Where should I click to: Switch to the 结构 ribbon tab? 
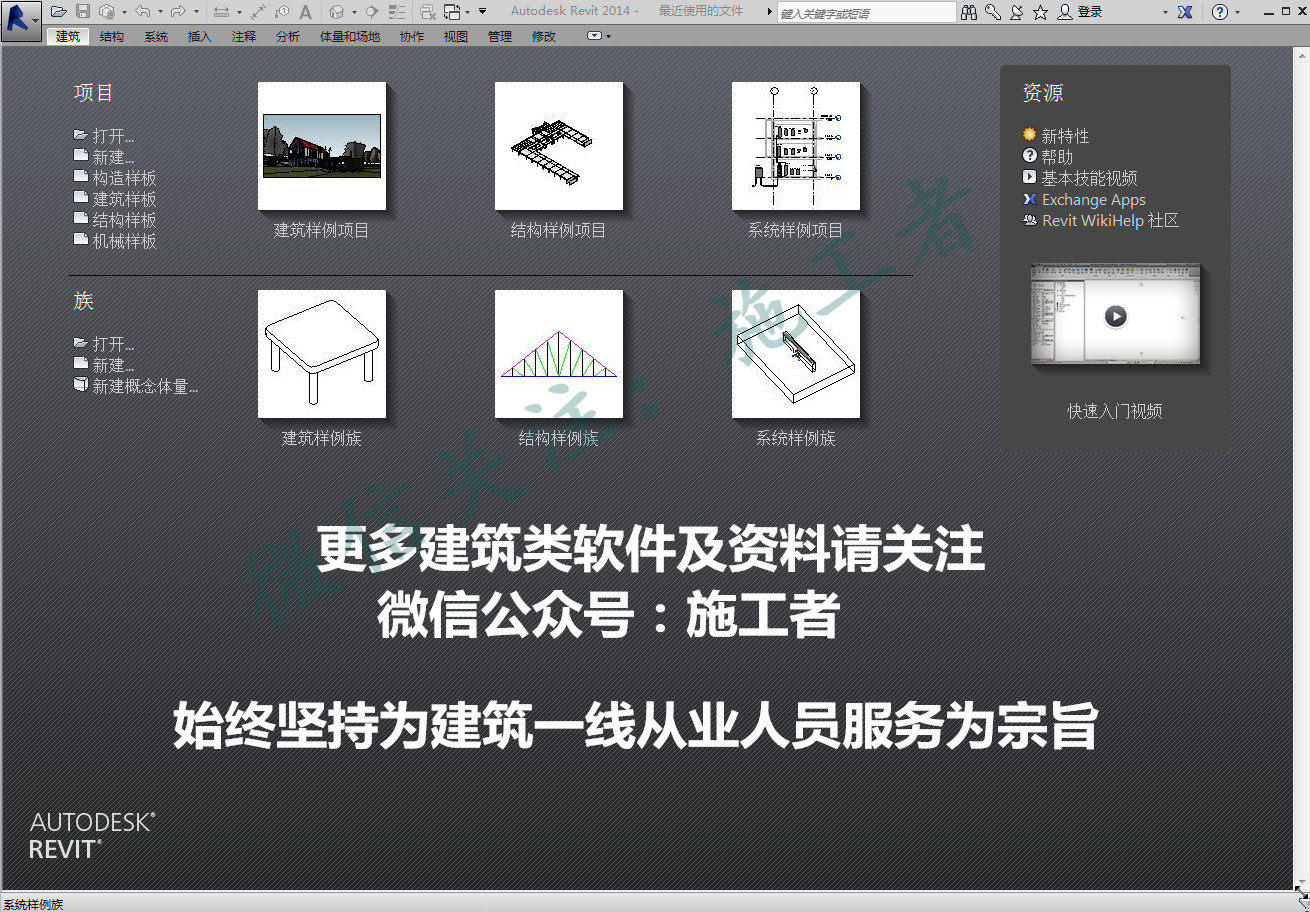tap(112, 36)
